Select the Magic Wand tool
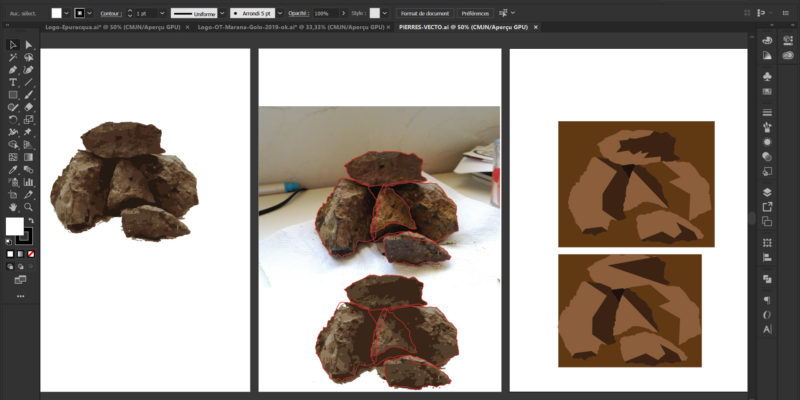The image size is (800, 400). (13, 58)
